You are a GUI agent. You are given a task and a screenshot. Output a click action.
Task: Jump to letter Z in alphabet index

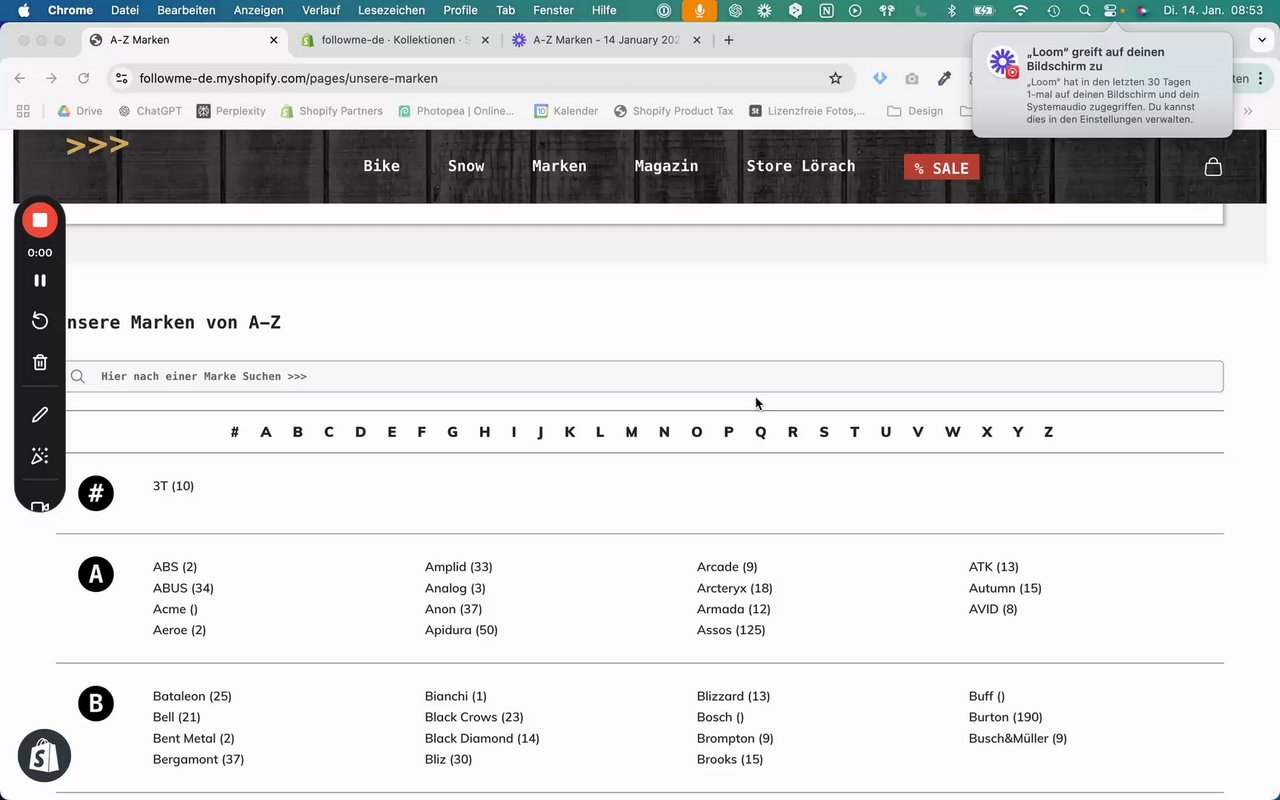[x=1048, y=432]
